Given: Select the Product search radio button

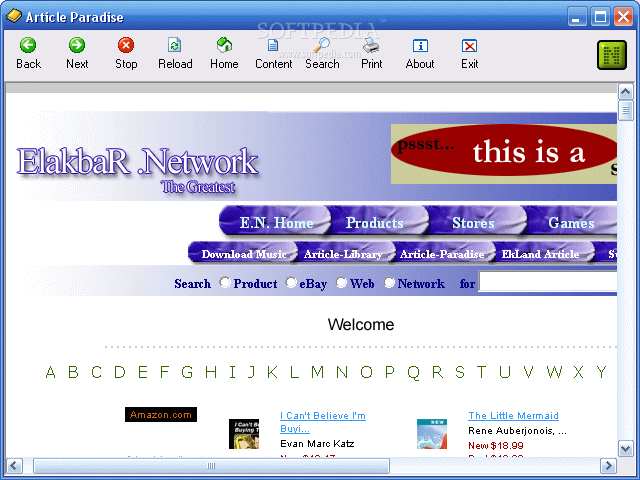Looking at the screenshot, I should [225, 282].
